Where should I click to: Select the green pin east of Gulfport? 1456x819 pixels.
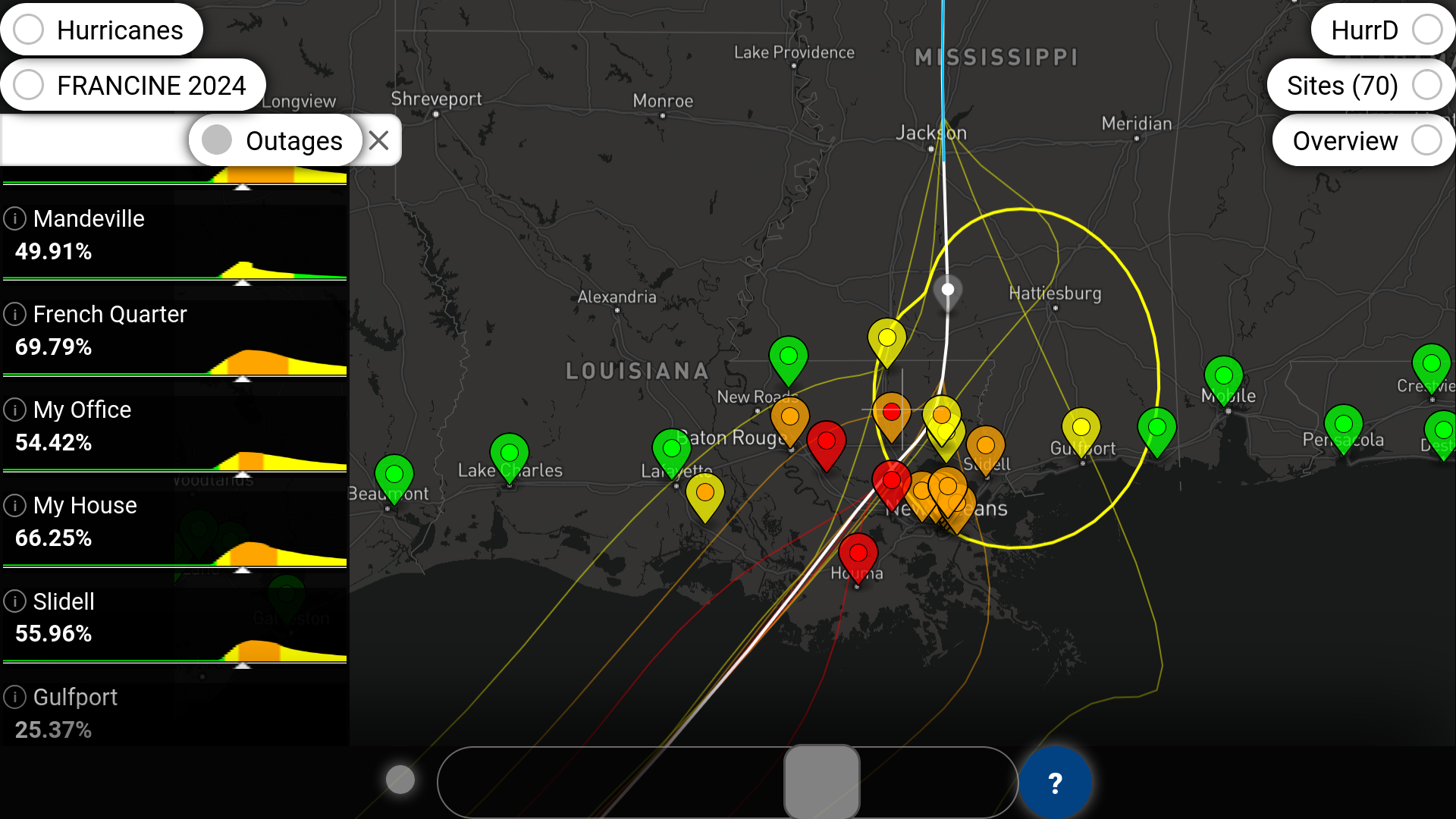coord(1157,432)
